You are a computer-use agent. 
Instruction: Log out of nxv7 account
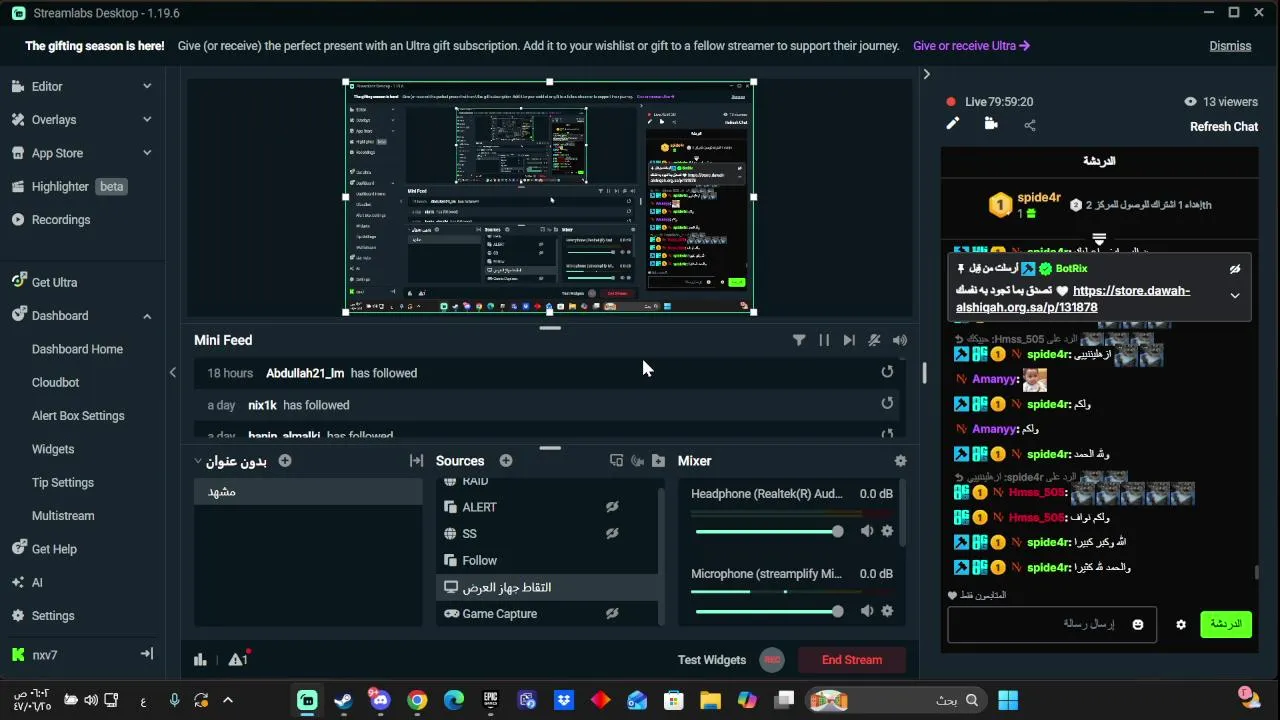[x=147, y=654]
